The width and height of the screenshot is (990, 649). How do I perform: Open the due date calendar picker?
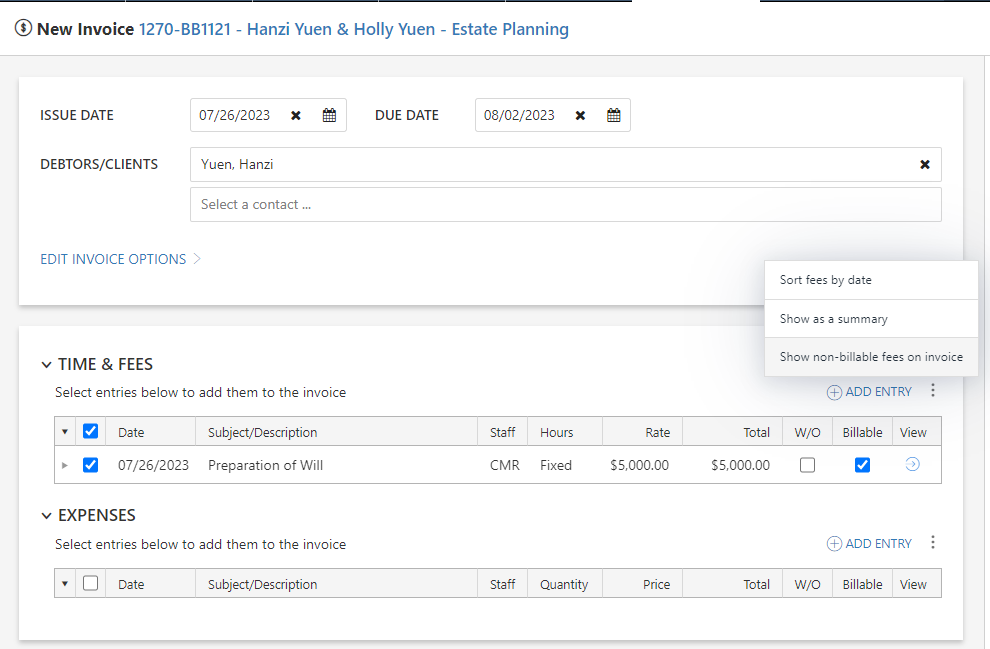pyautogui.click(x=613, y=115)
